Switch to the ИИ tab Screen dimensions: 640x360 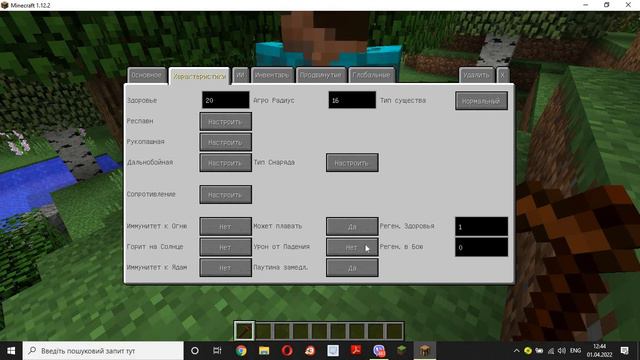(241, 75)
